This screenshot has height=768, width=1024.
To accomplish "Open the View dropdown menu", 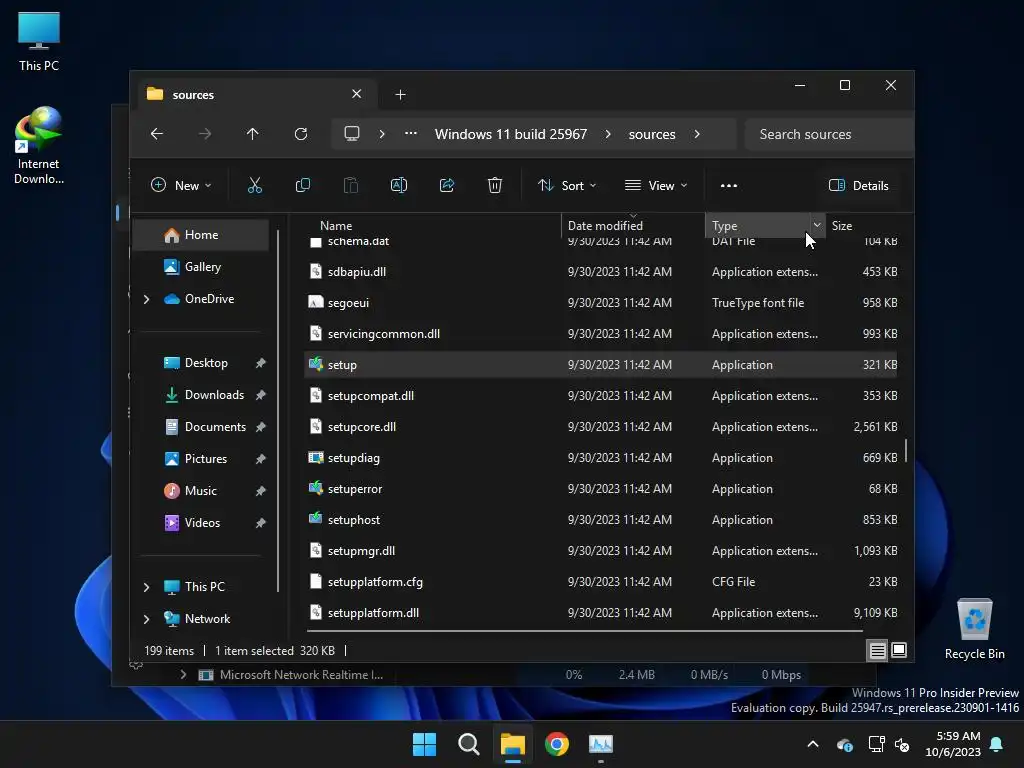I will (x=656, y=185).
